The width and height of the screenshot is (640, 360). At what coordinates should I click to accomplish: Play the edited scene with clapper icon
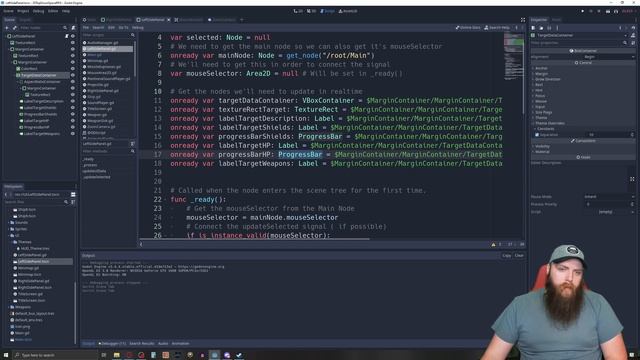click(608, 11)
